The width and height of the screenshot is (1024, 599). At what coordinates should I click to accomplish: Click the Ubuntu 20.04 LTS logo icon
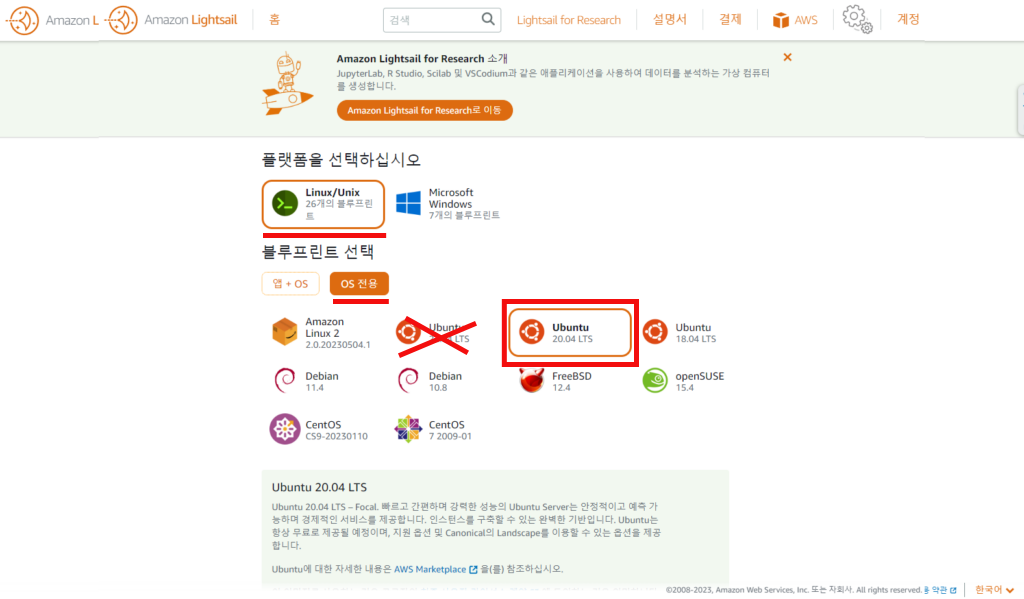tap(532, 332)
